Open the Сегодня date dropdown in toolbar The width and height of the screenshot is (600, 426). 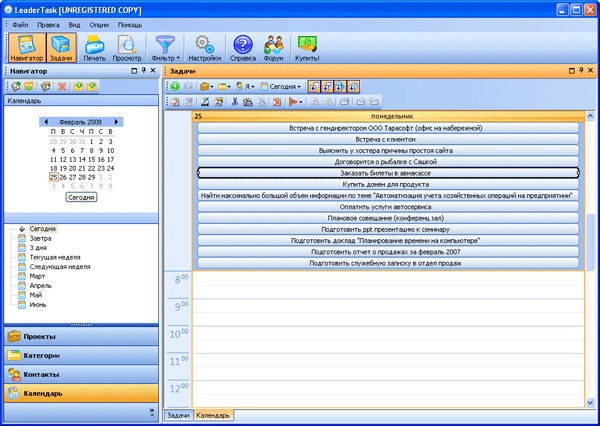(280, 87)
